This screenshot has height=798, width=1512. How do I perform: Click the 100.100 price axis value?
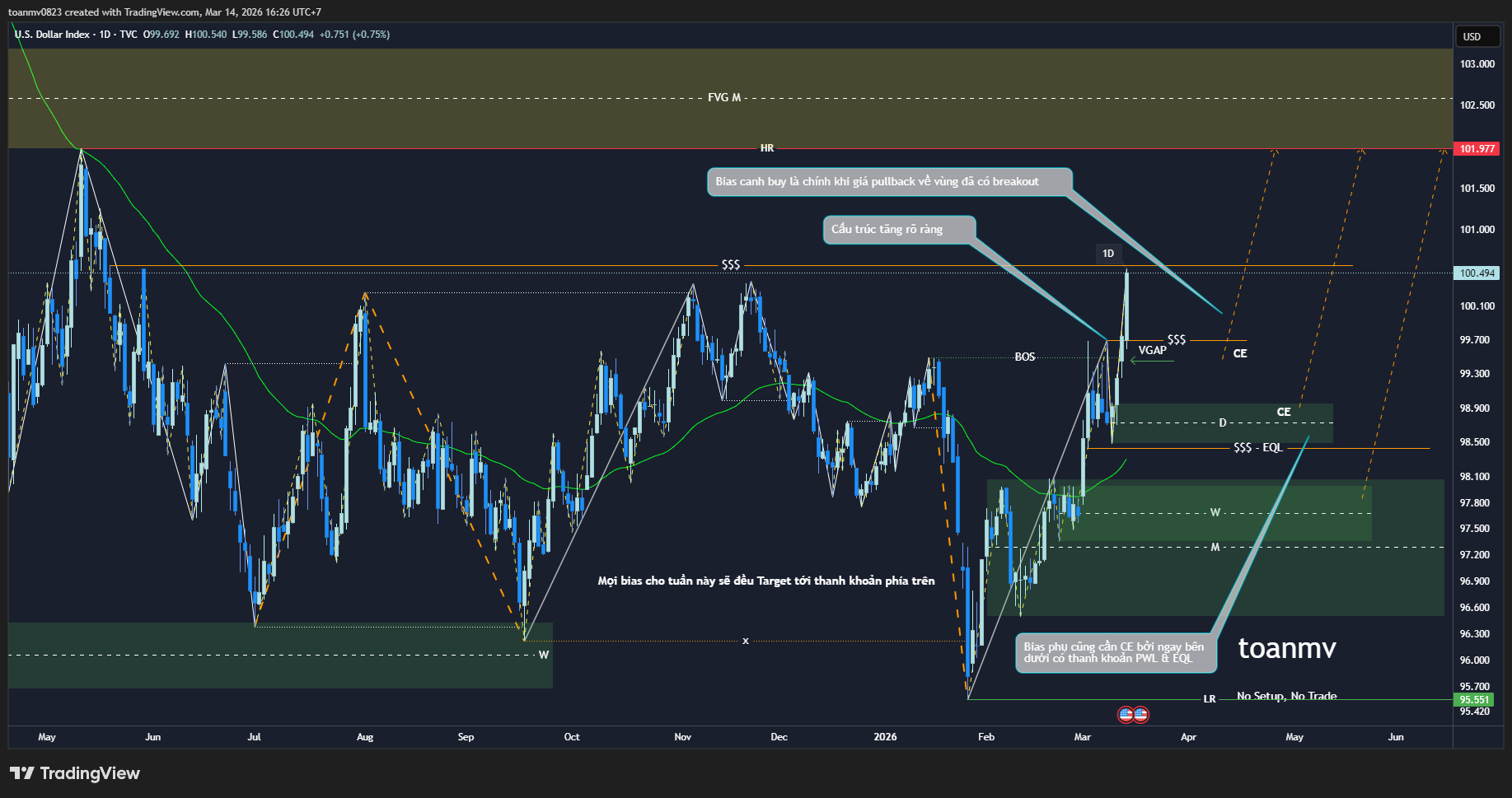coord(1477,306)
